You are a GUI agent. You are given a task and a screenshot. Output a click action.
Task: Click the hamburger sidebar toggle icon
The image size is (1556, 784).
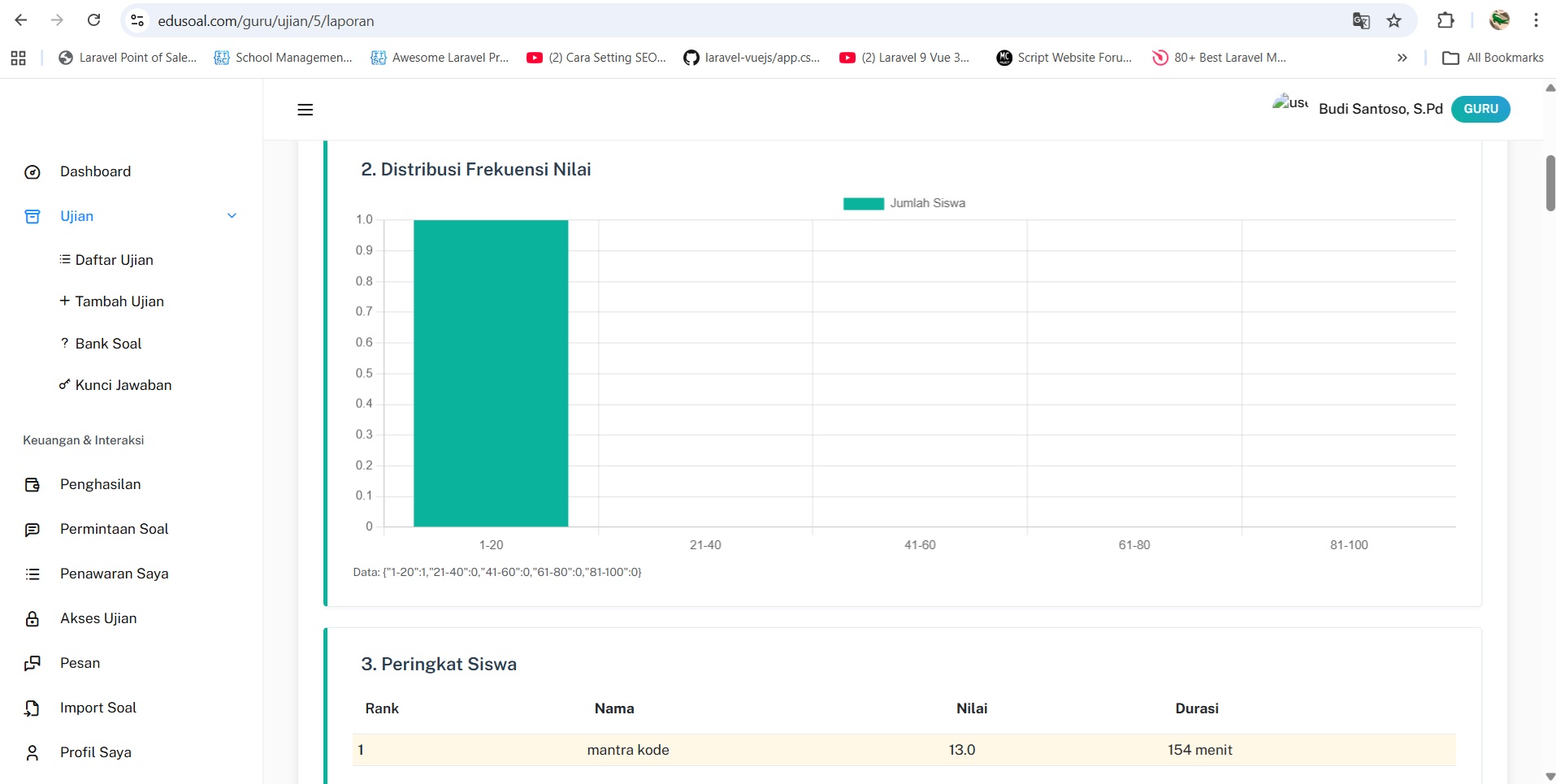pos(306,110)
